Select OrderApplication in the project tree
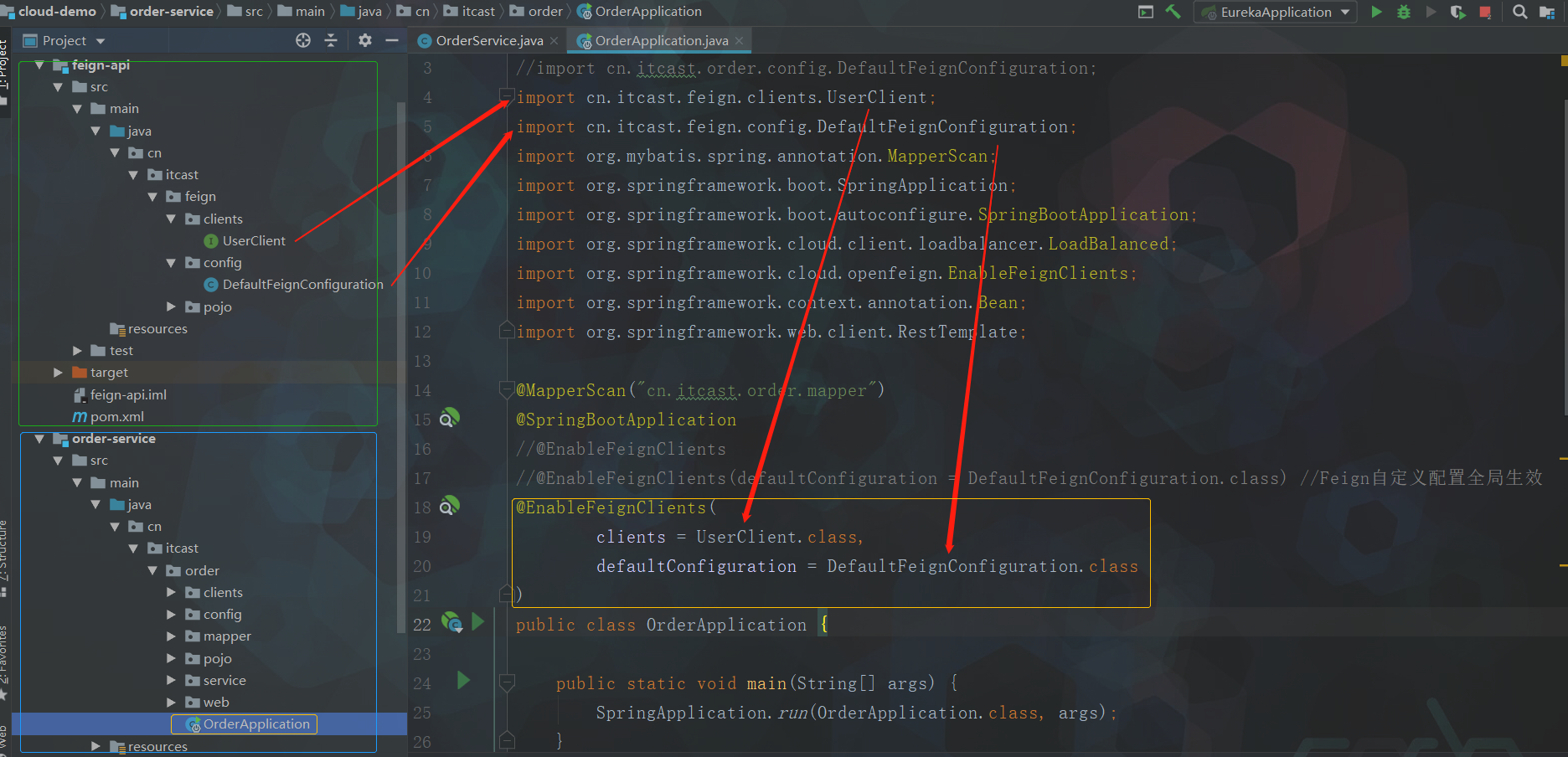Image resolution: width=1568 pixels, height=757 pixels. click(256, 724)
